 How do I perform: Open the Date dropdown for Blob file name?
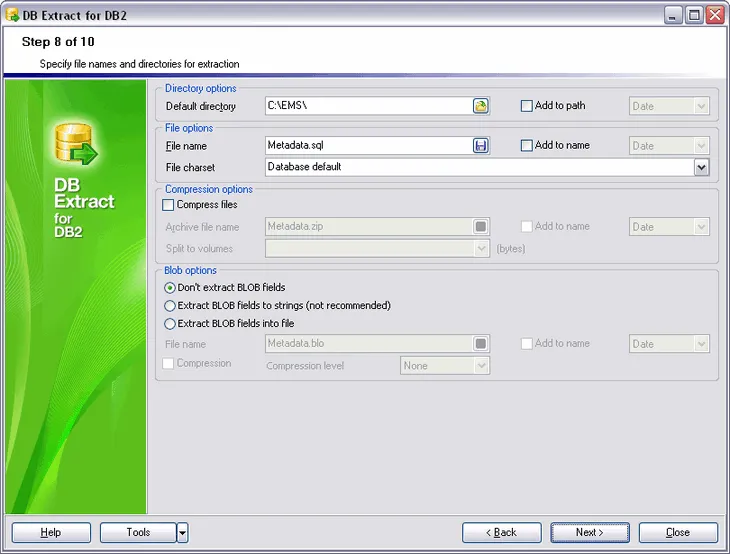pos(701,344)
